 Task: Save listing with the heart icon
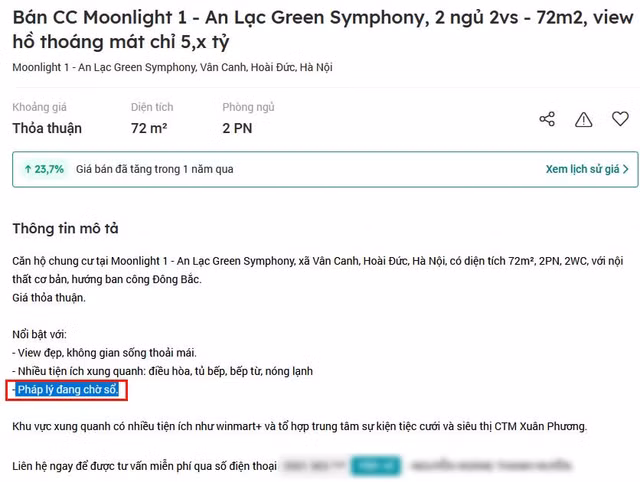pyautogui.click(x=619, y=119)
